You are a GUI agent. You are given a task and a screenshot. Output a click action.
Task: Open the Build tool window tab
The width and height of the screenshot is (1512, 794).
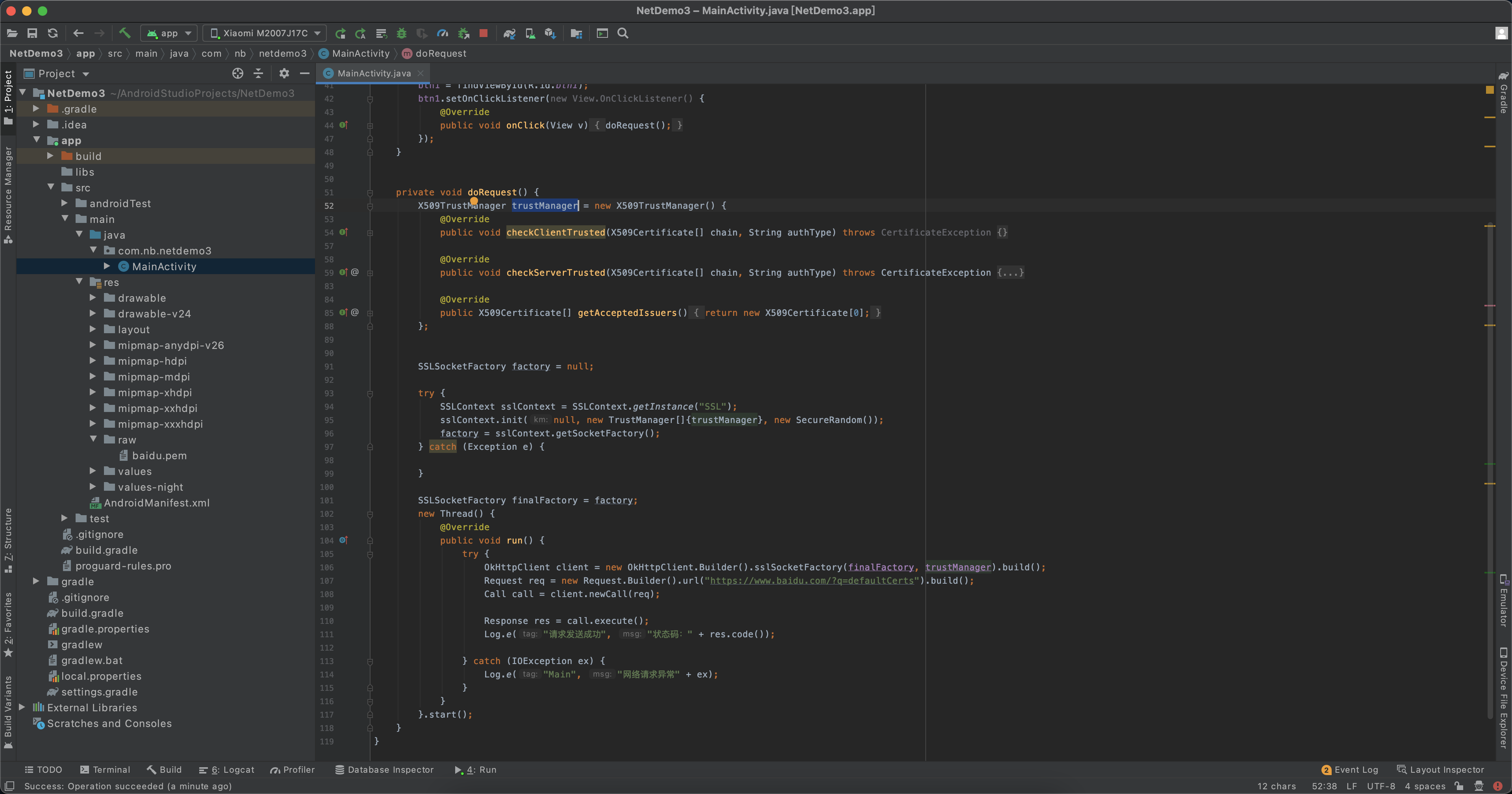[164, 769]
